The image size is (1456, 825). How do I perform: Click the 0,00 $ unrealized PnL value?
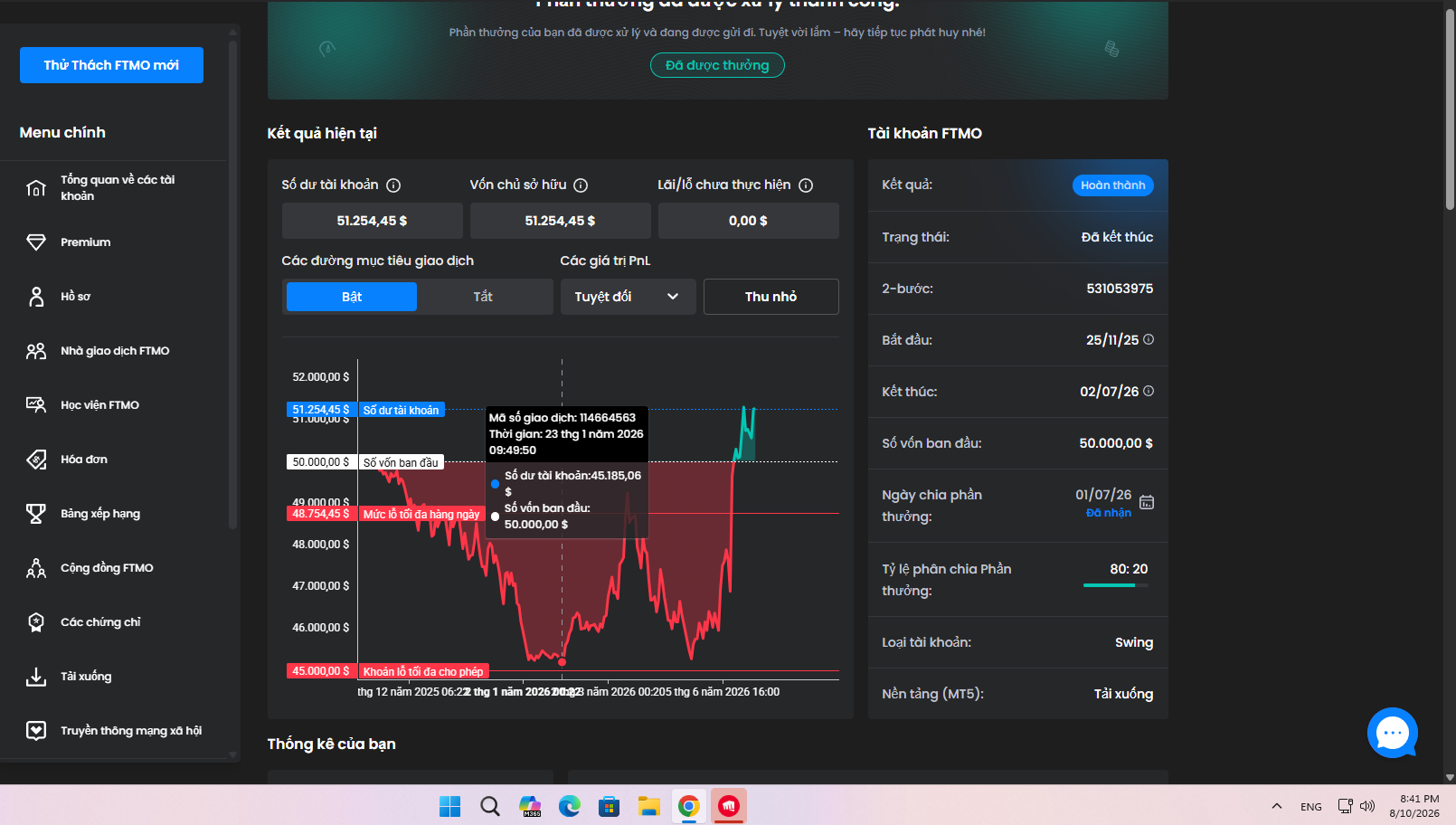[748, 221]
